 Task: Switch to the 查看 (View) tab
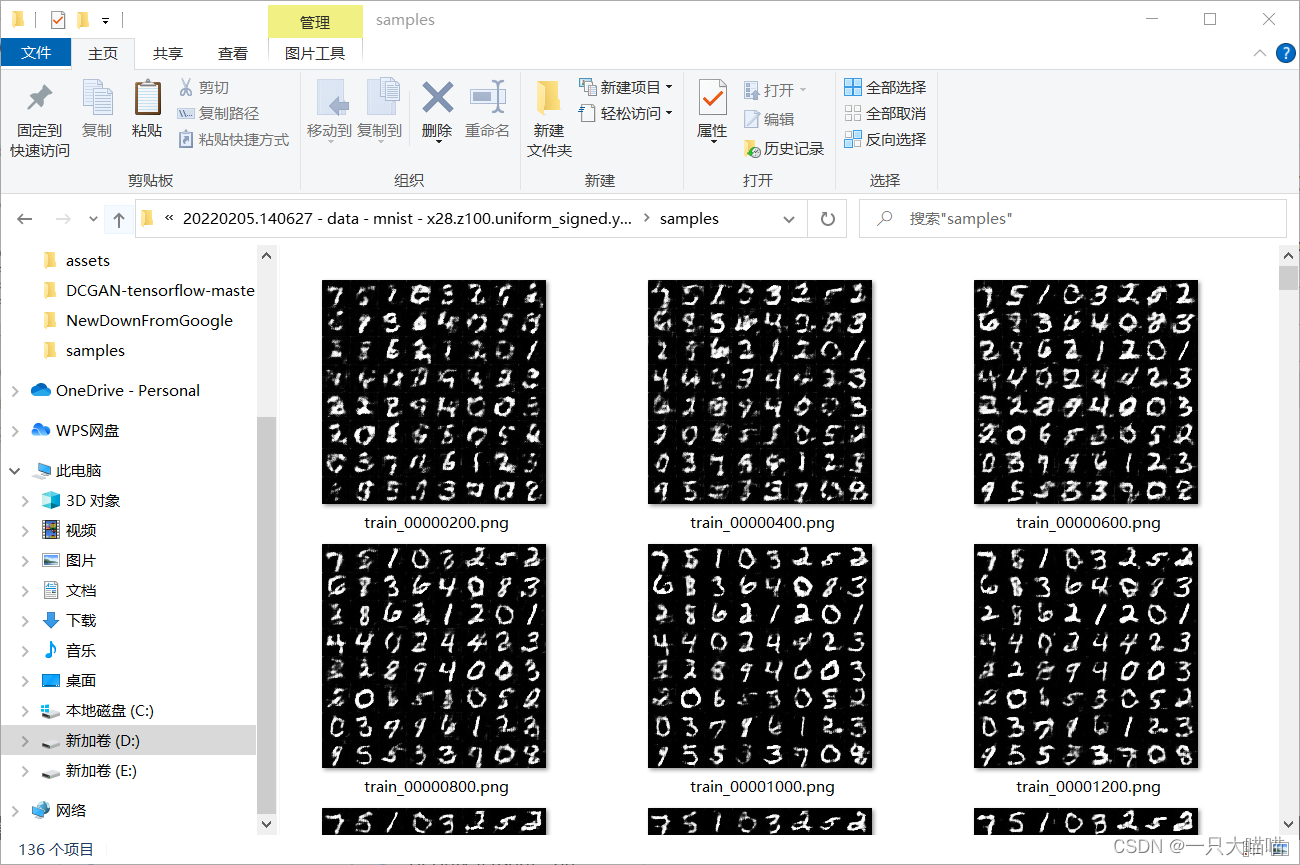[233, 53]
